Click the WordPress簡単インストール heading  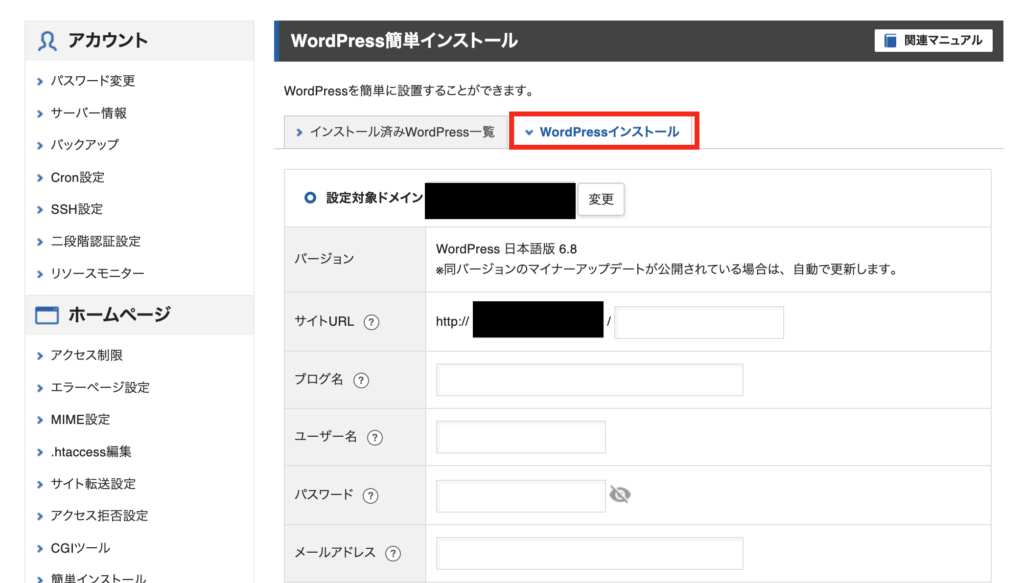(404, 40)
